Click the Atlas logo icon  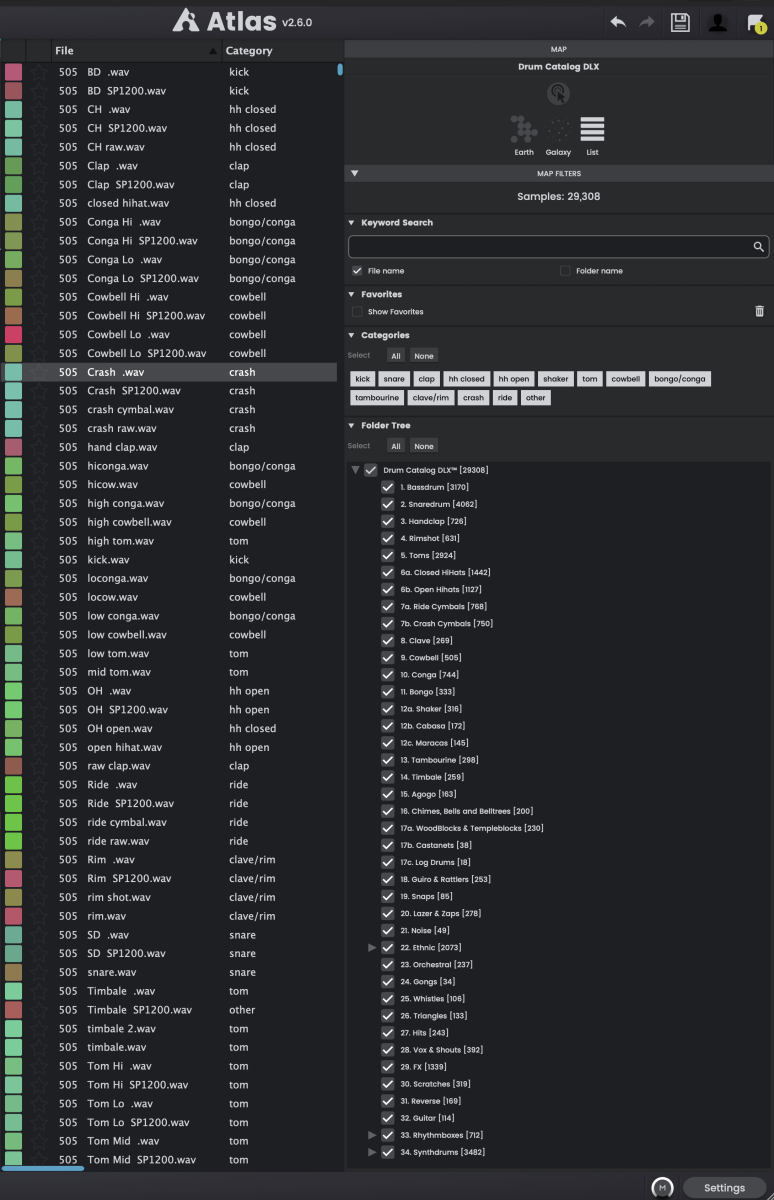[x=186, y=20]
